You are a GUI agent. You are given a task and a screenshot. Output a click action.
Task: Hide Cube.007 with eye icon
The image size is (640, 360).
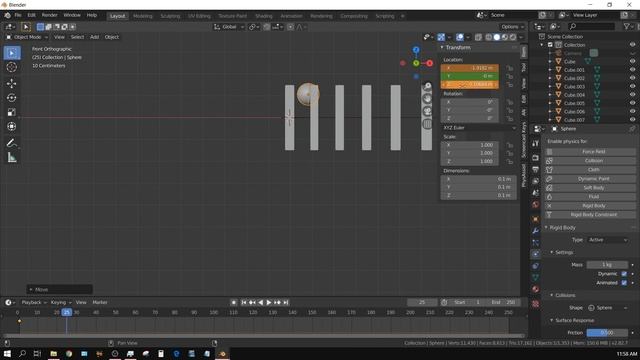coord(632,120)
